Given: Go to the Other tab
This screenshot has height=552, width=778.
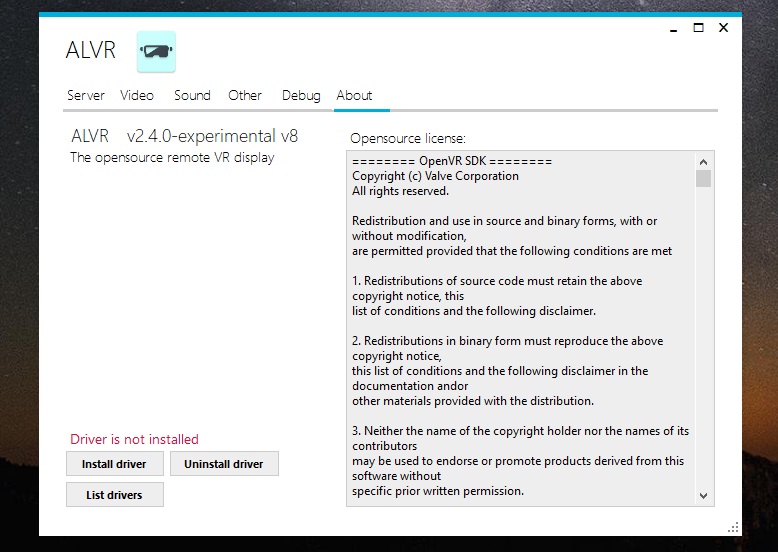Looking at the screenshot, I should pos(245,95).
